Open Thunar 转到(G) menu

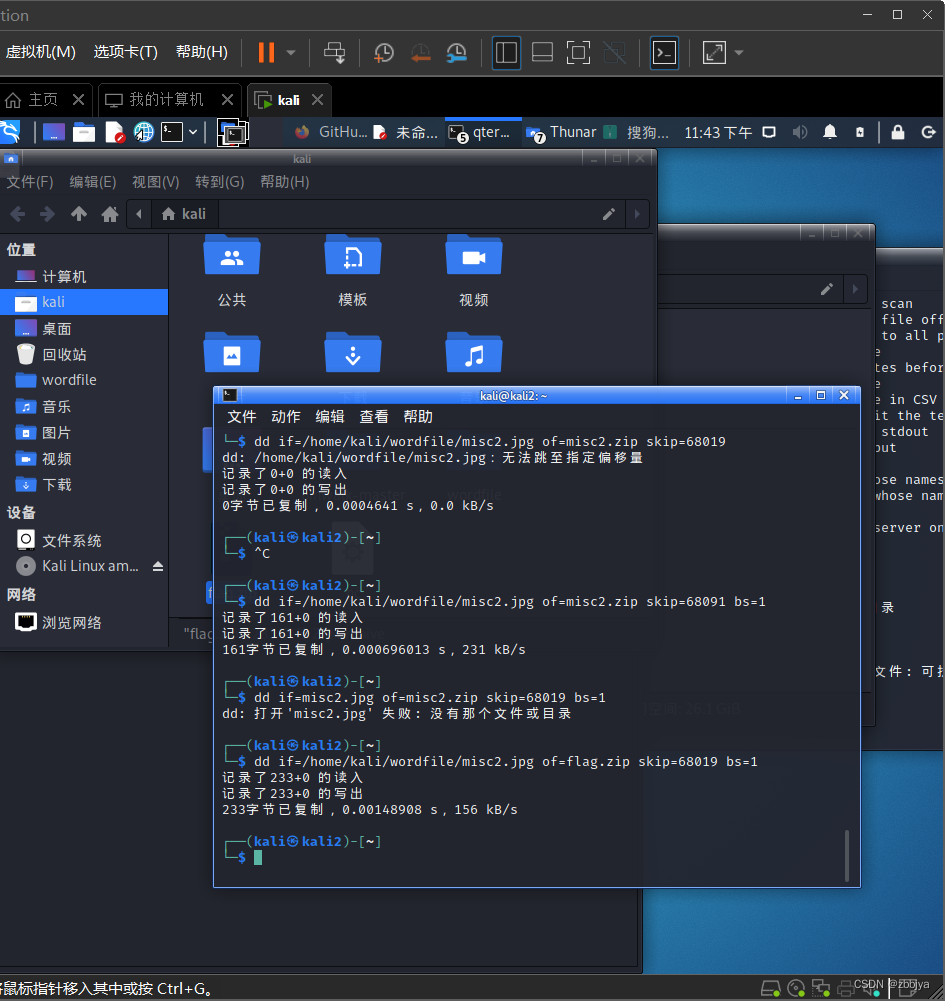tap(220, 182)
